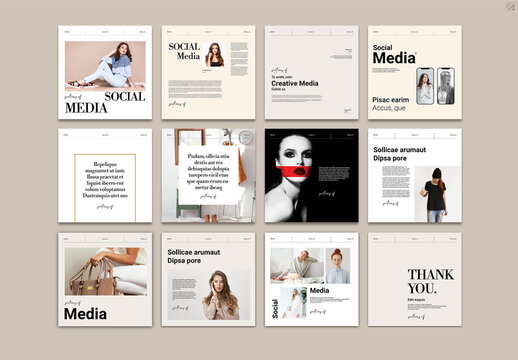
Task: Click the large 'MEDIA' serif word on first slide
Action: (x=86, y=108)
